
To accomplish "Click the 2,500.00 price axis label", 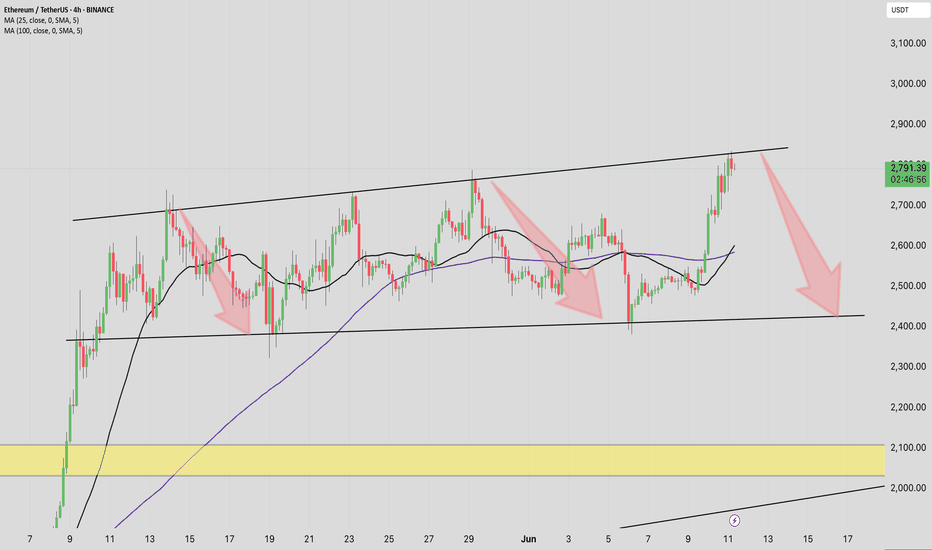I will point(908,285).
